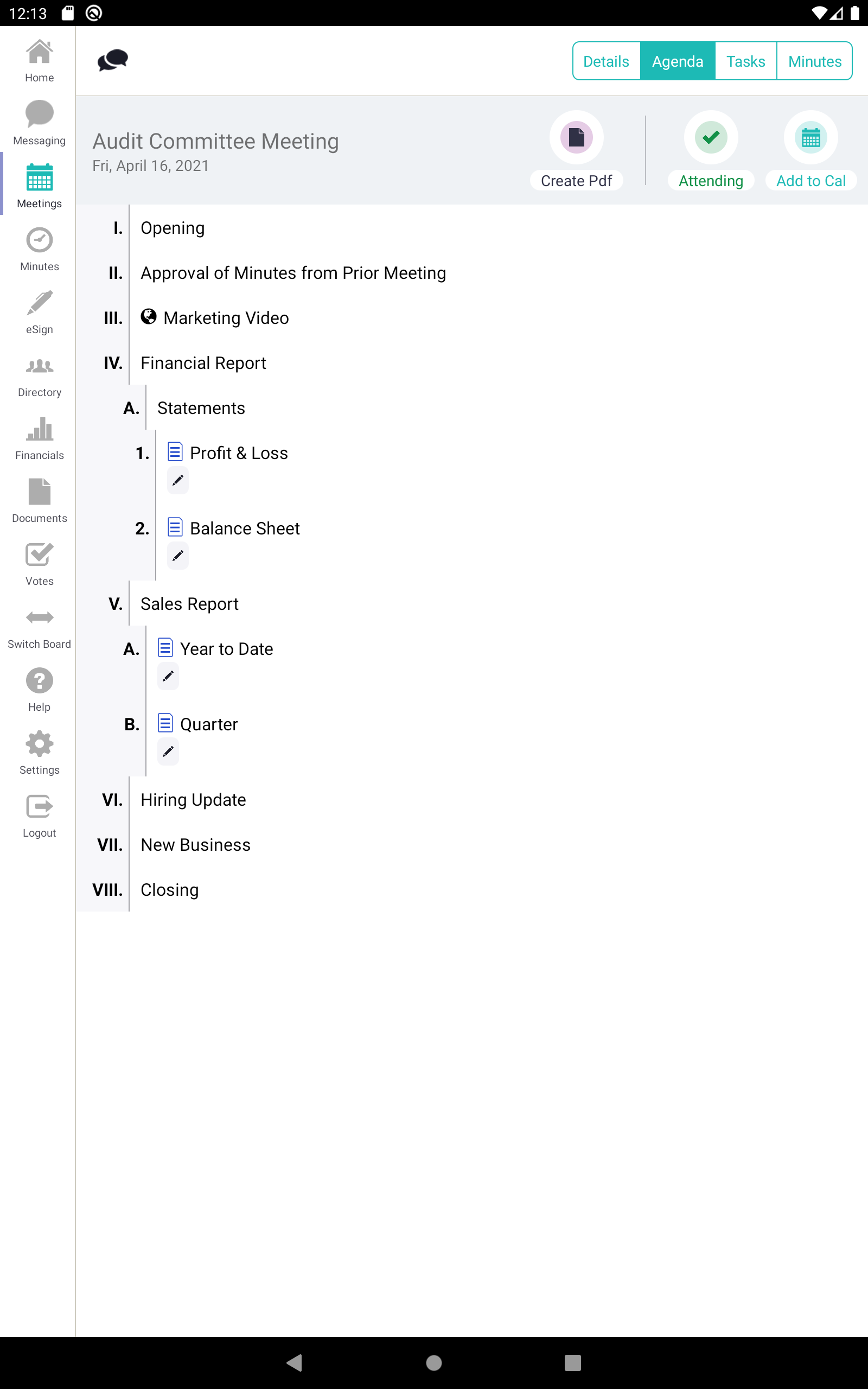The width and height of the screenshot is (868, 1389).
Task: Click the edit pencil under Year to Date
Action: 168,676
